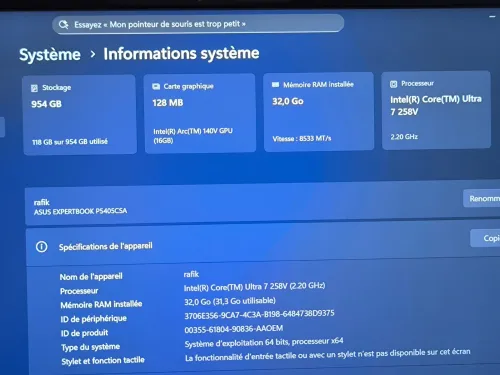The image size is (500, 375).
Task: Open the Carte graphique 128 MB card
Action: pyautogui.click(x=200, y=113)
